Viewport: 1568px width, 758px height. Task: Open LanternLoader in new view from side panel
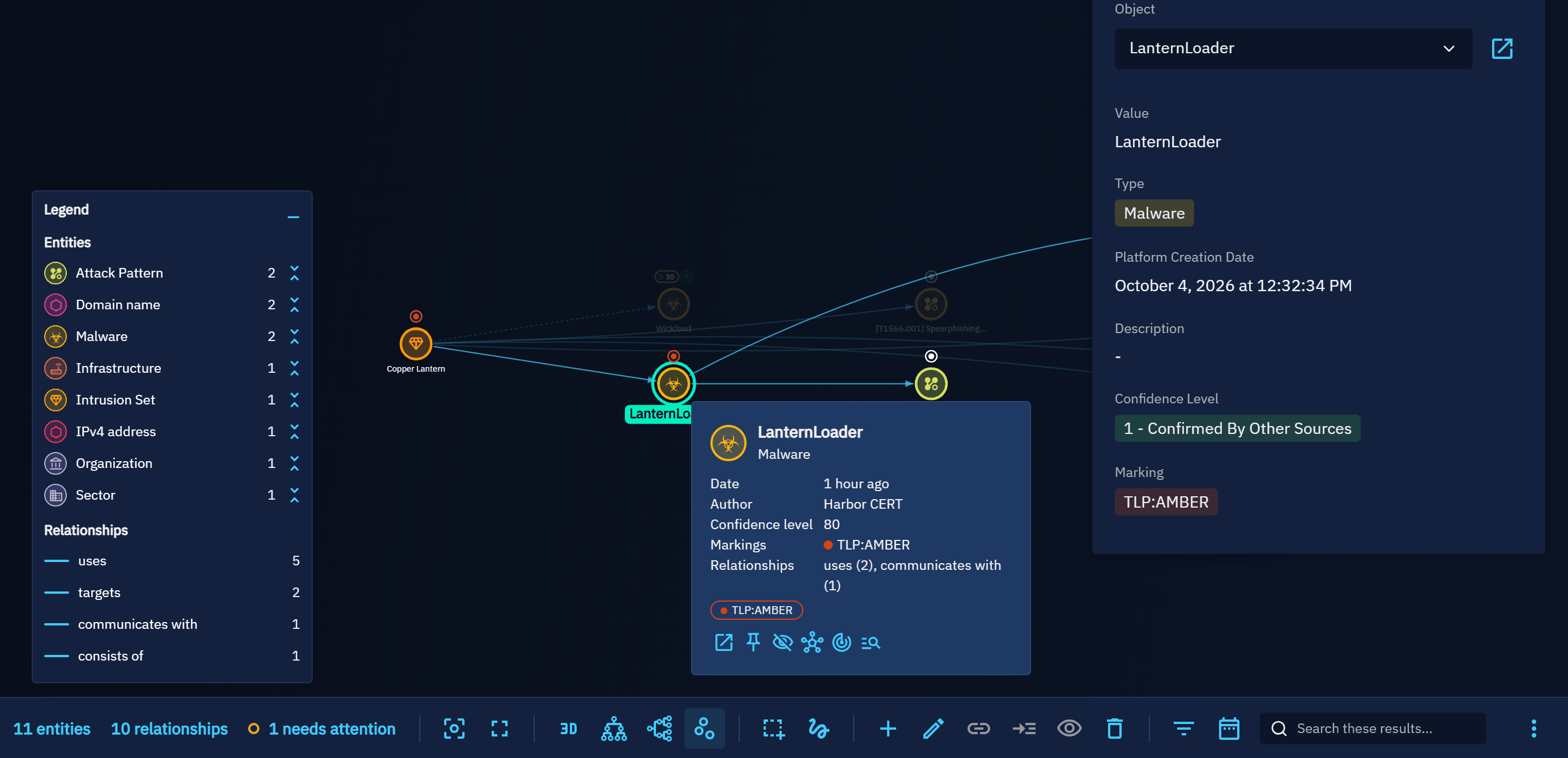(x=1502, y=48)
